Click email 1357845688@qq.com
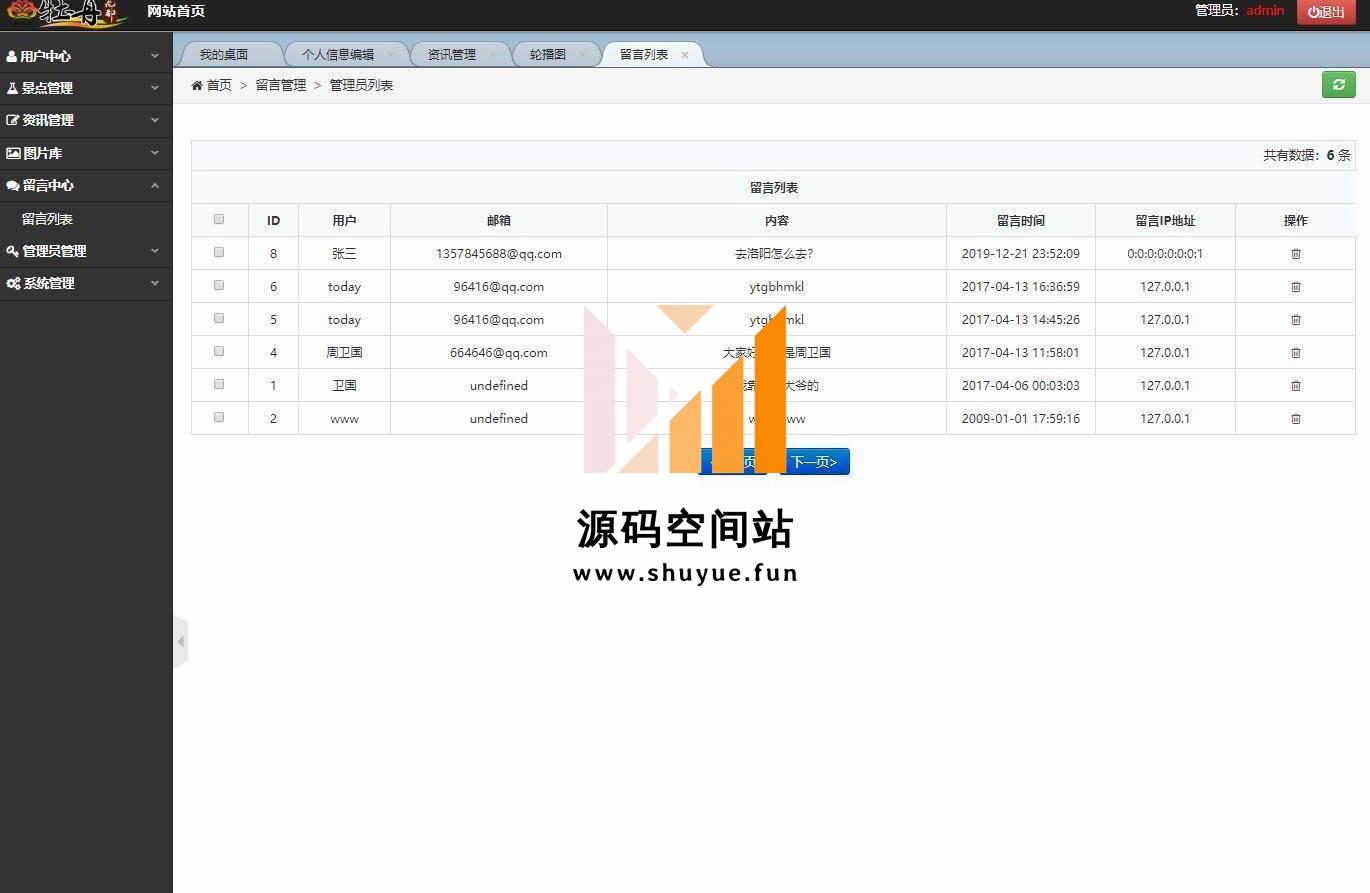The height and width of the screenshot is (893, 1370). (x=499, y=254)
